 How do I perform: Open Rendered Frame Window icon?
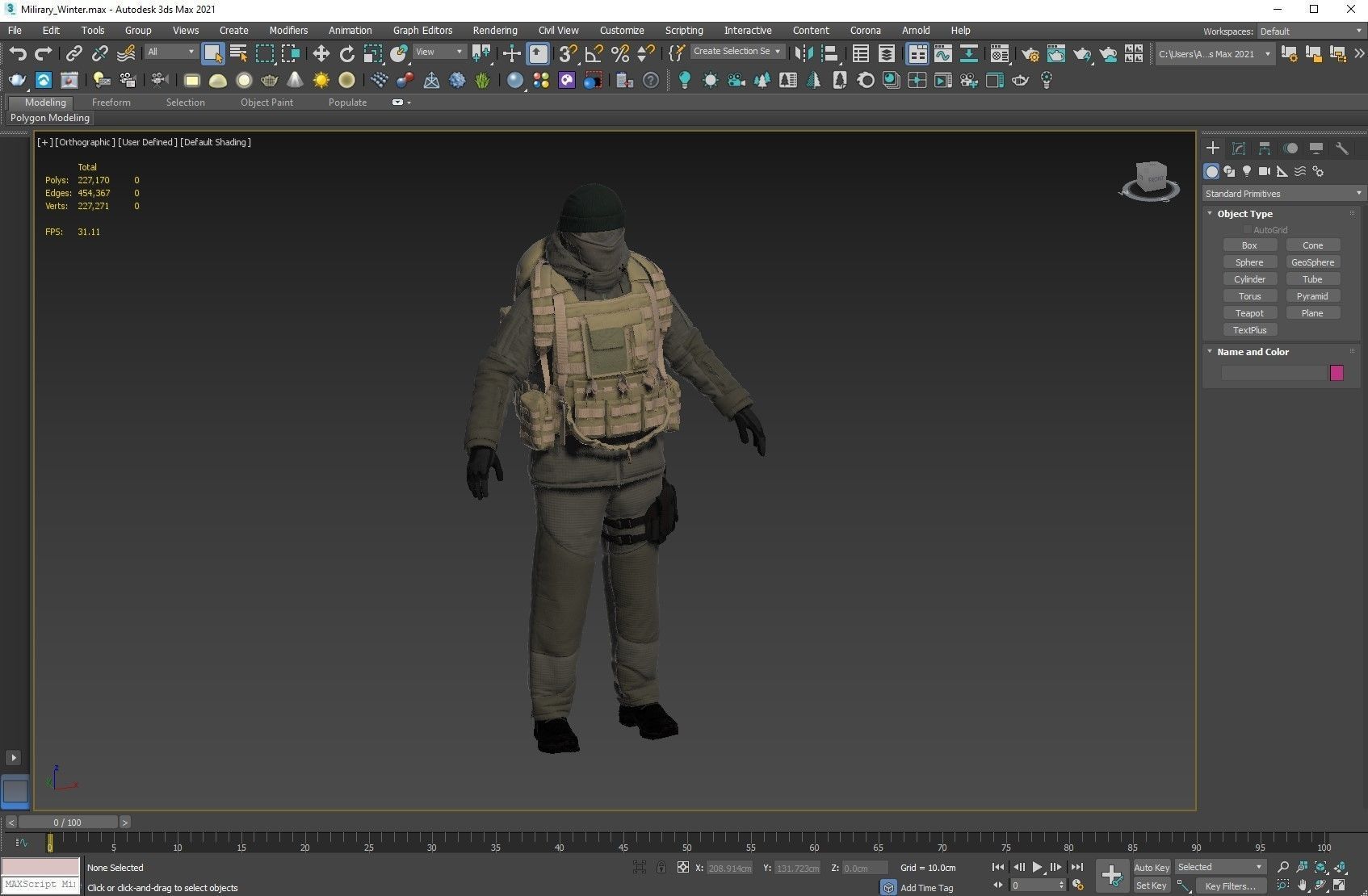1056,53
